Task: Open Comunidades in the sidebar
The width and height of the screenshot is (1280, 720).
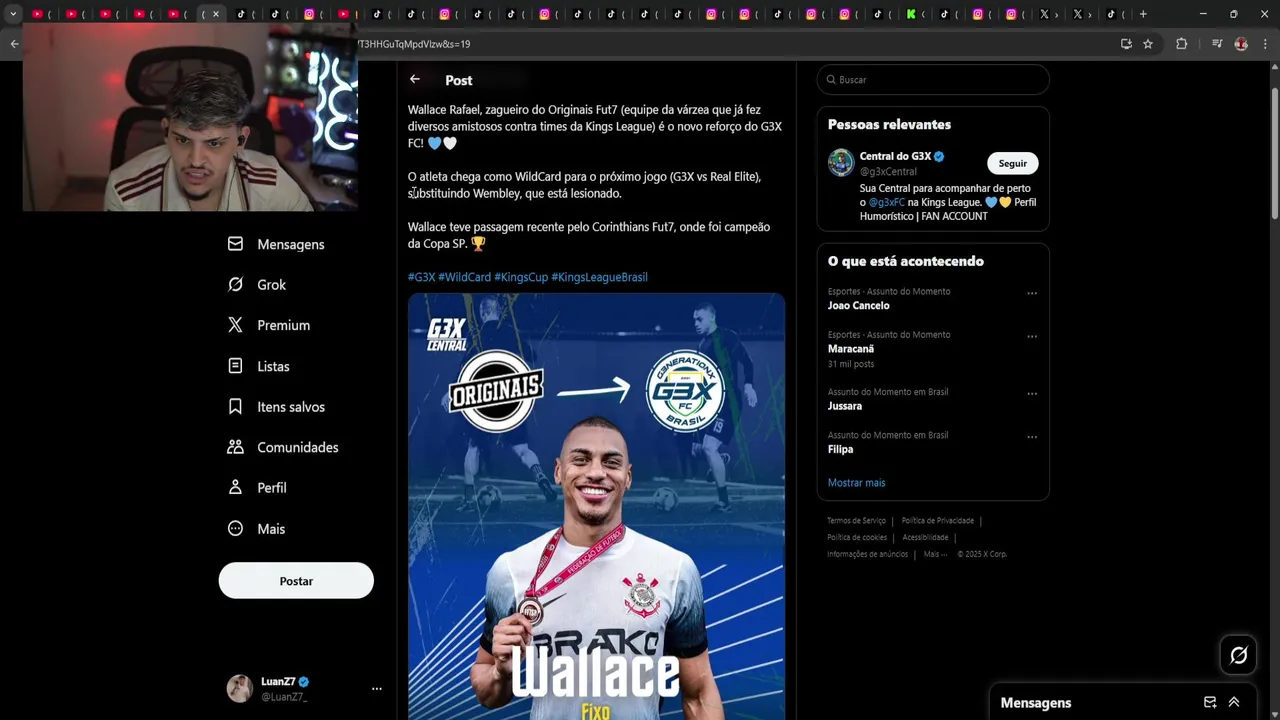Action: click(x=283, y=447)
